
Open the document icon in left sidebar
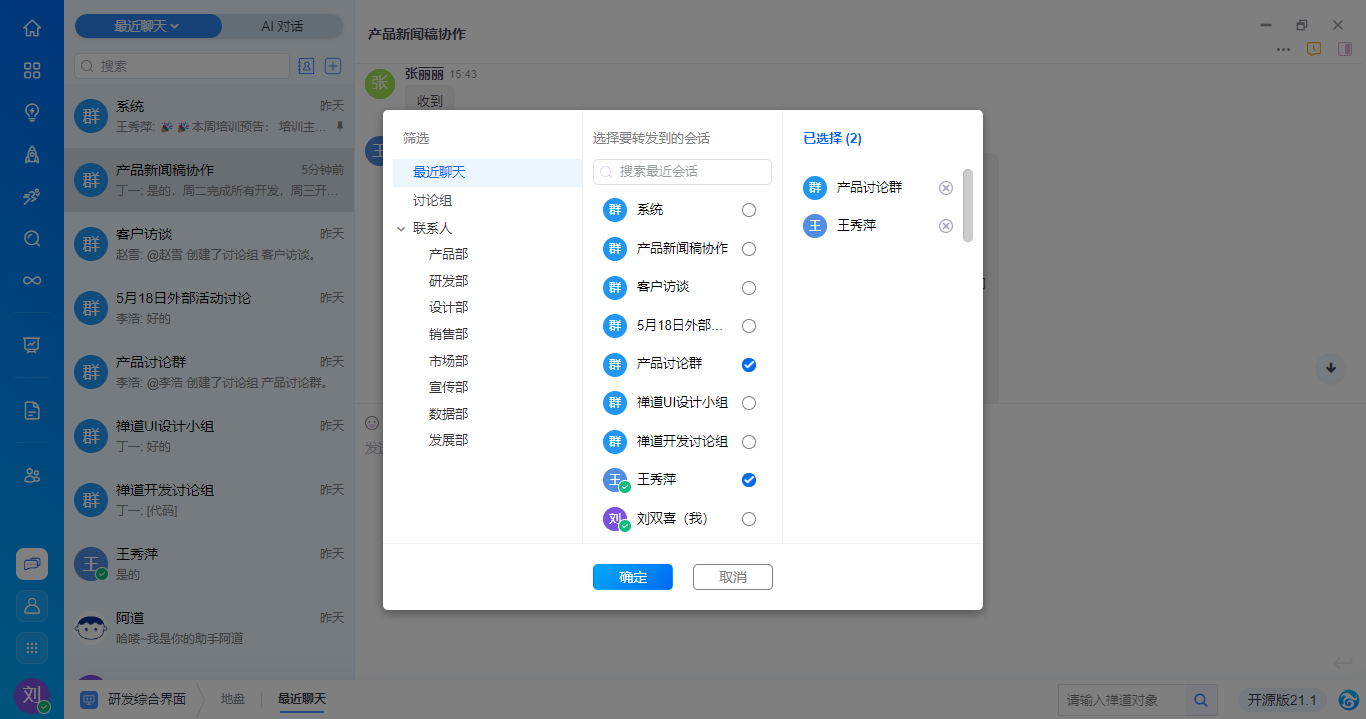coord(32,410)
